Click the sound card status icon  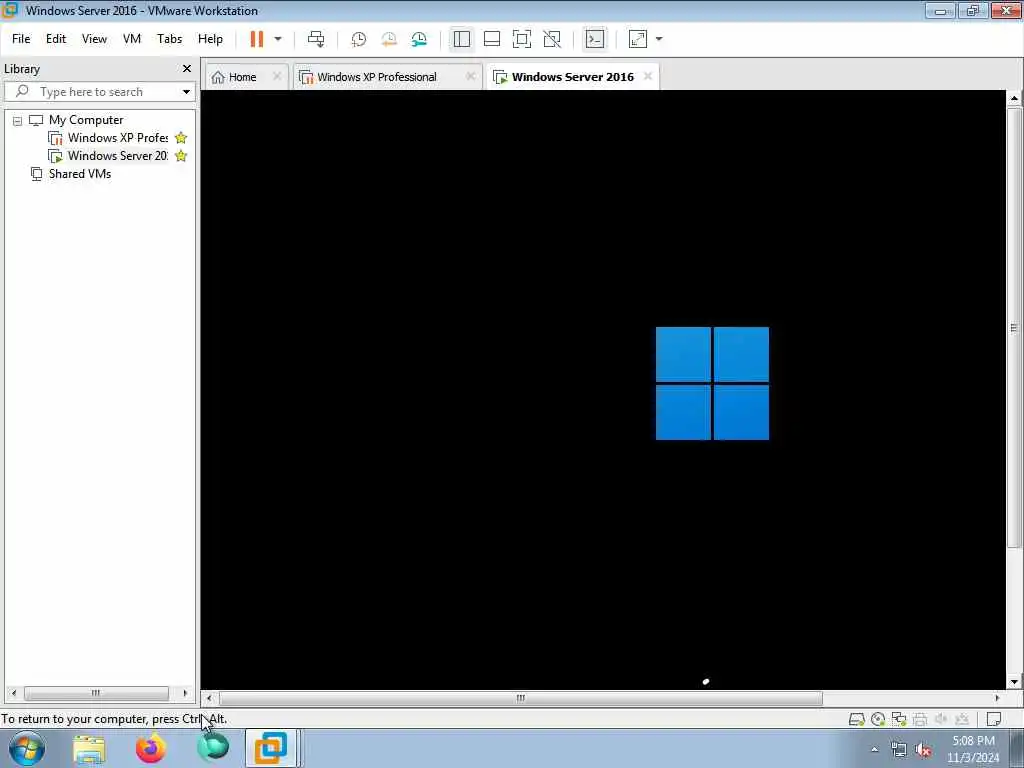(941, 720)
